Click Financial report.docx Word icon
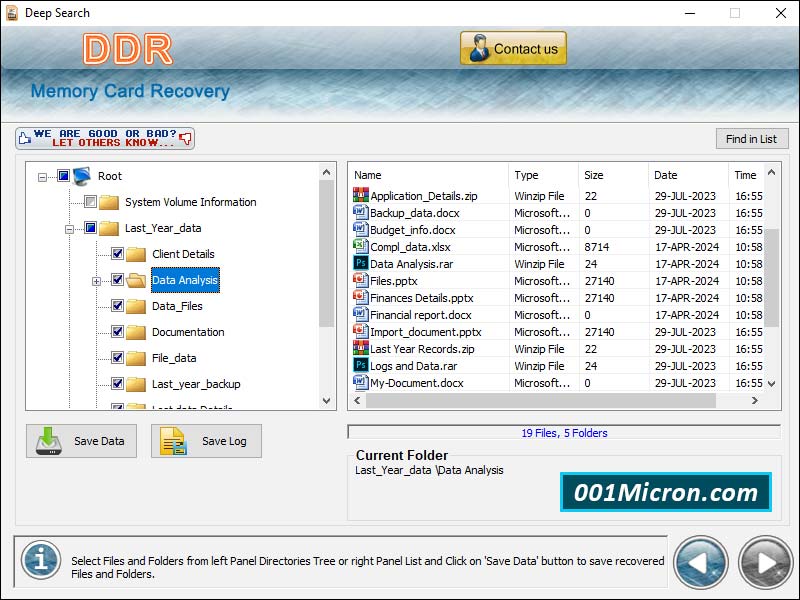800x600 pixels. coord(361,314)
